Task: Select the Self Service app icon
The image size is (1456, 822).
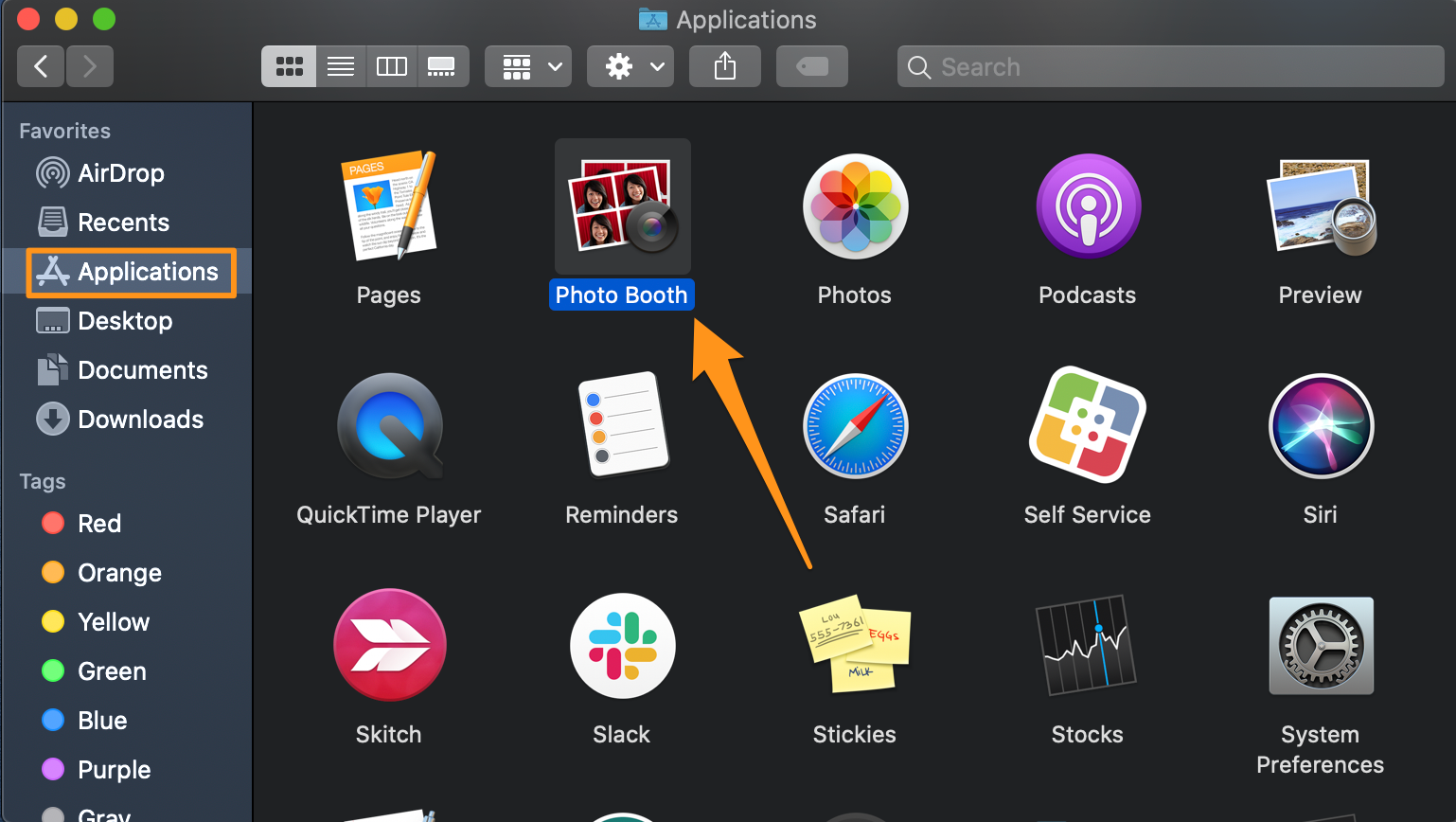Action: 1088,424
